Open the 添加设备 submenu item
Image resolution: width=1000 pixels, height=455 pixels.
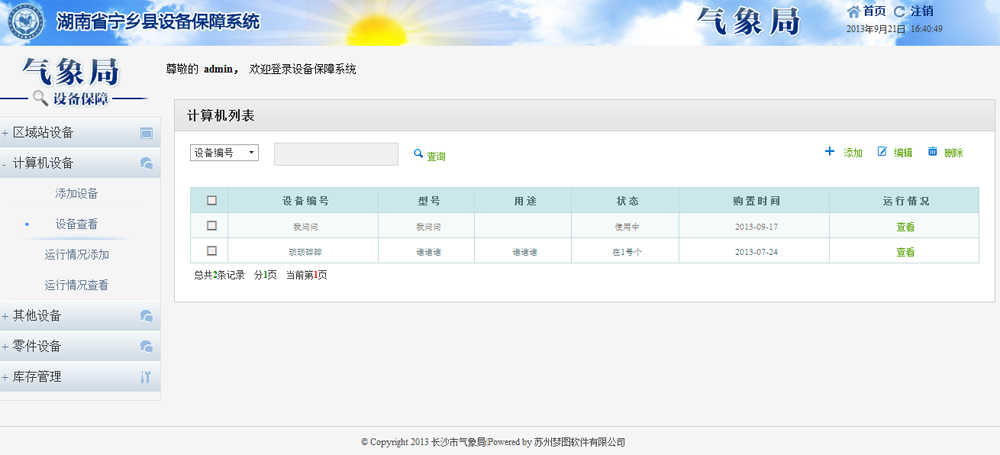coord(77,194)
